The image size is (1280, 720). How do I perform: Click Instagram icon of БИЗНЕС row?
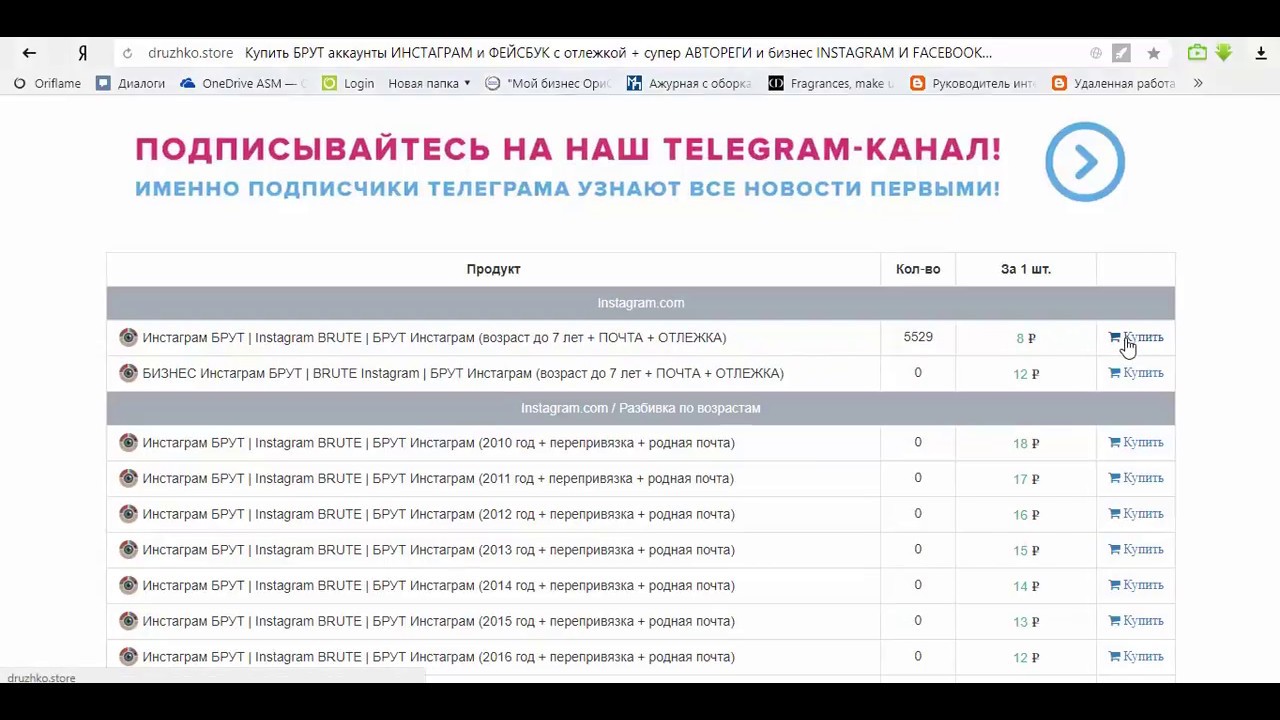pos(128,373)
